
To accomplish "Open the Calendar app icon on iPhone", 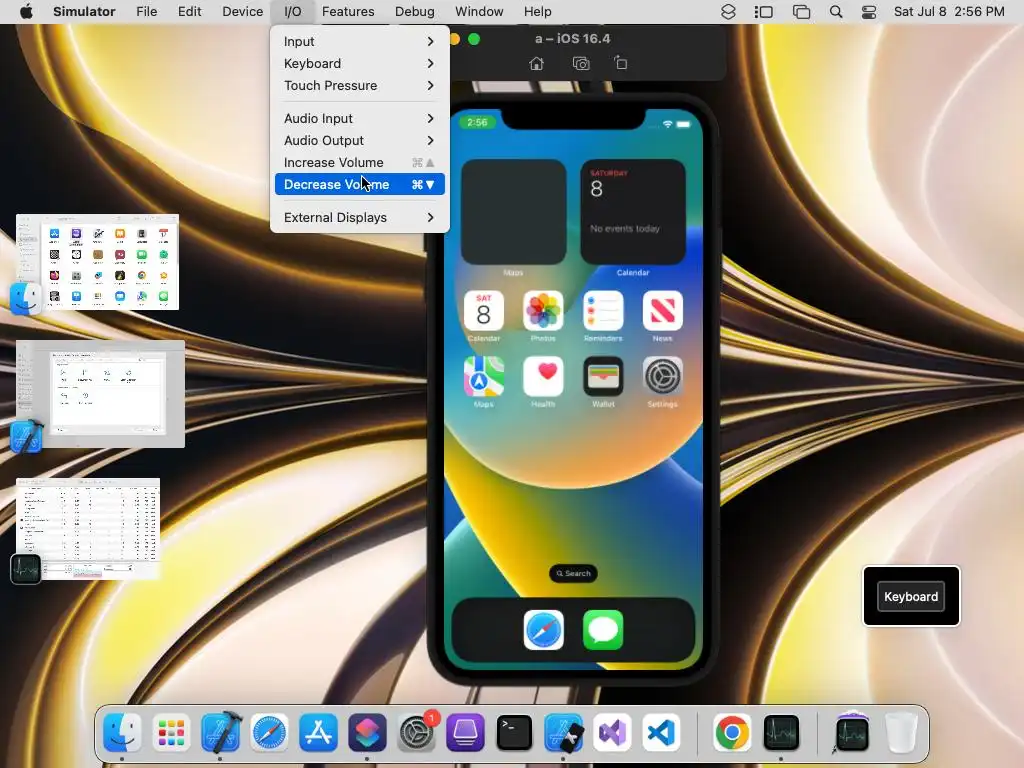I will click(x=483, y=311).
